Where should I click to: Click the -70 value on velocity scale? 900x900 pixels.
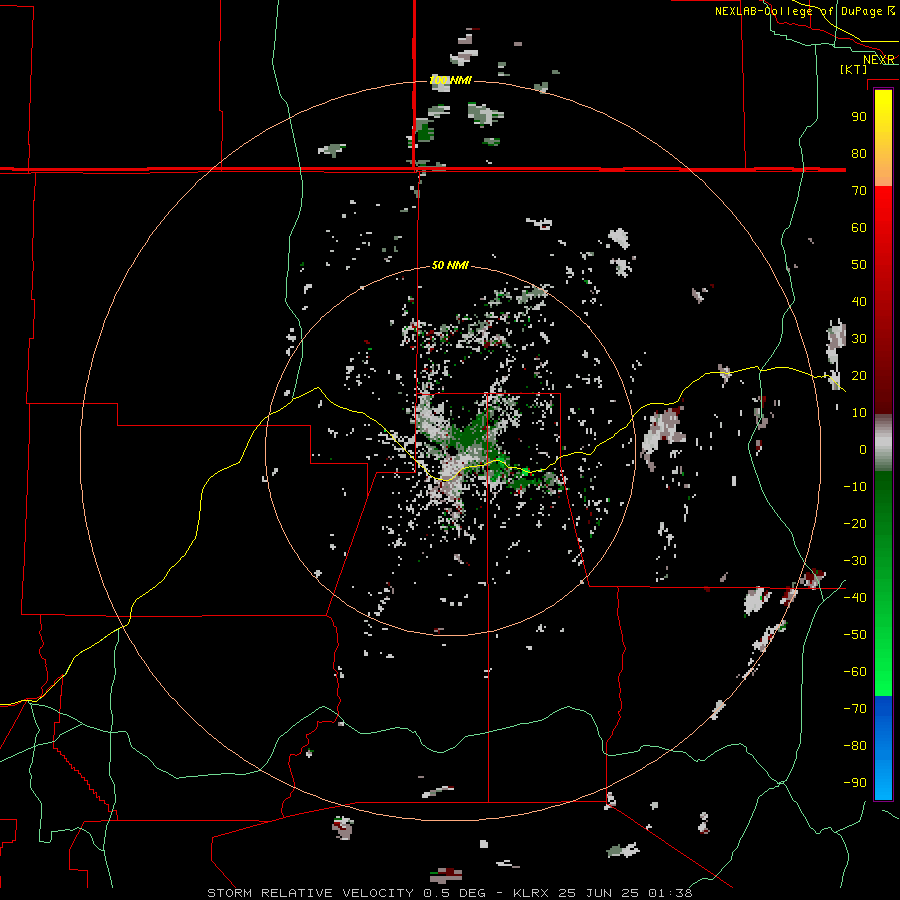855,709
